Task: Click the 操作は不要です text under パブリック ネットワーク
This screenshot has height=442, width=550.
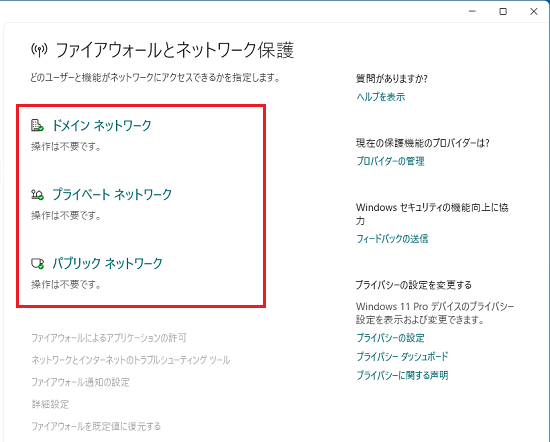Action: [66, 284]
